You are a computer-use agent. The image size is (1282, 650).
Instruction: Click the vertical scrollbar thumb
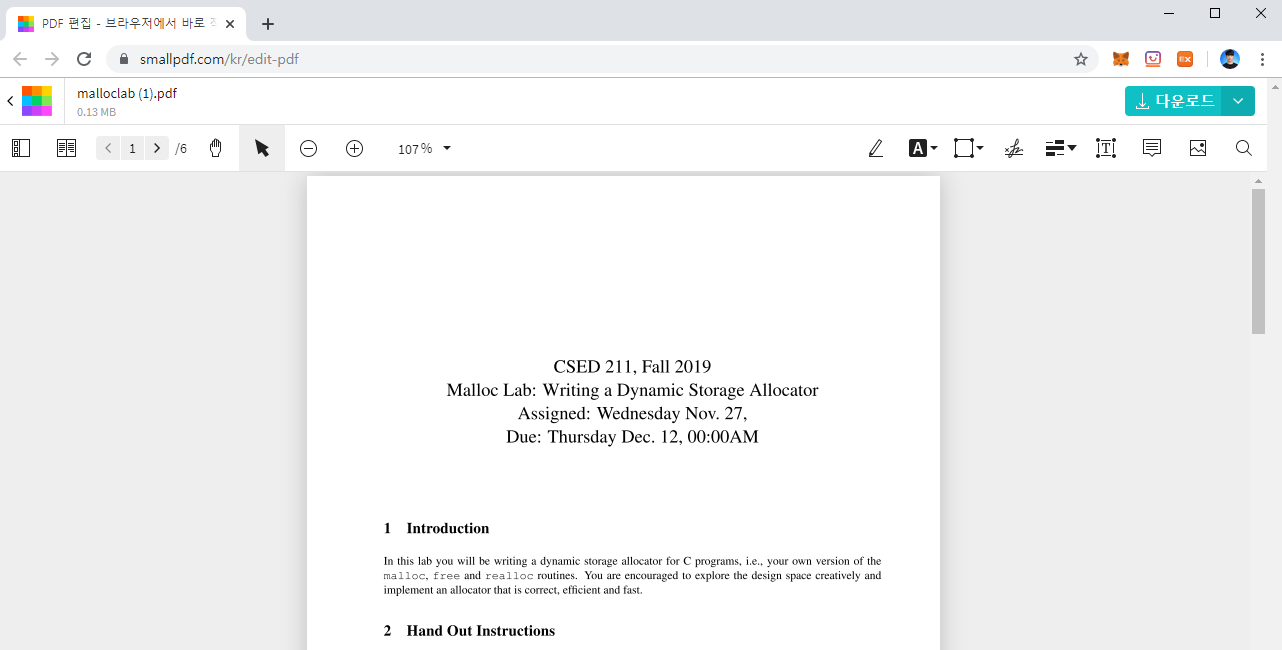[x=1258, y=260]
